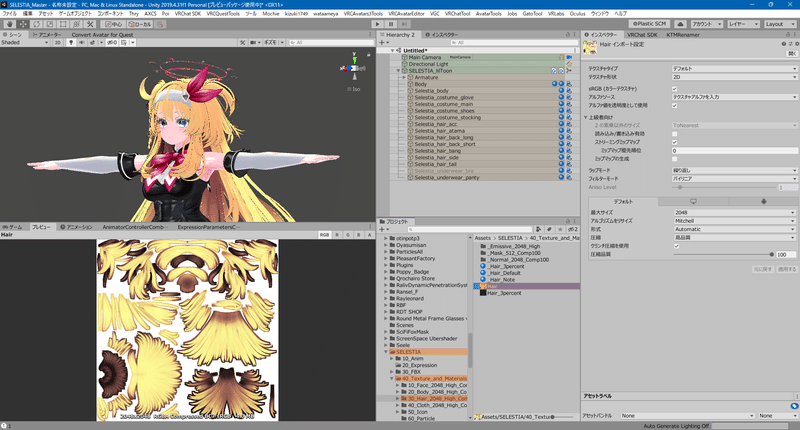Toggle Local coordinates button
800x430 pixels.
coord(139,24)
